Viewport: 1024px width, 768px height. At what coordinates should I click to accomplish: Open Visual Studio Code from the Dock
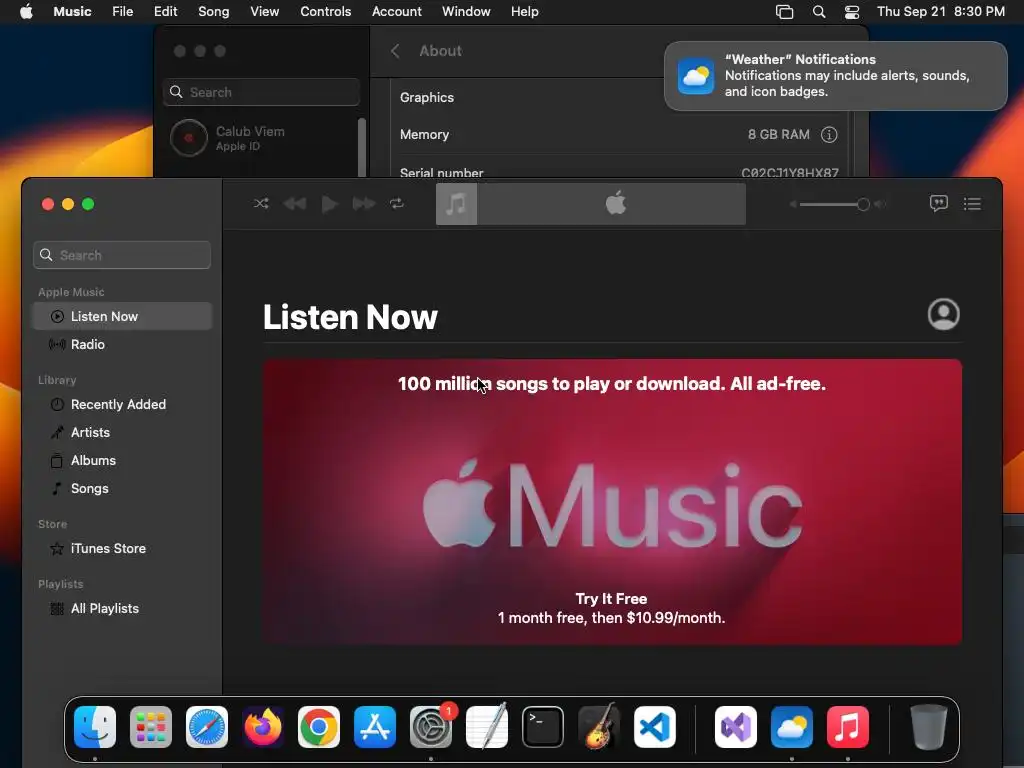tap(655, 727)
